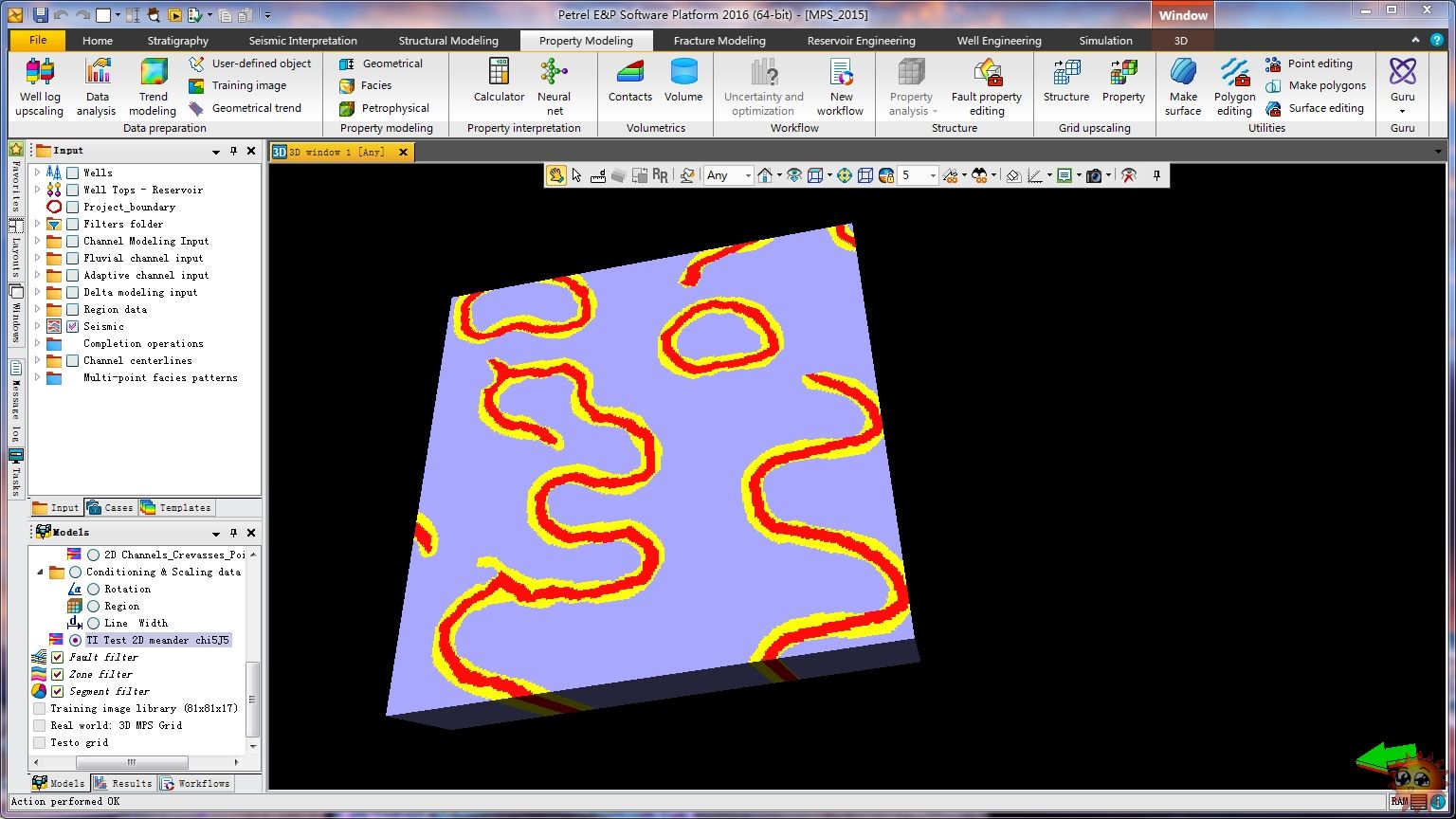Check the Filters folder checkbox
Screen dimensions: 1456x819
point(73,224)
